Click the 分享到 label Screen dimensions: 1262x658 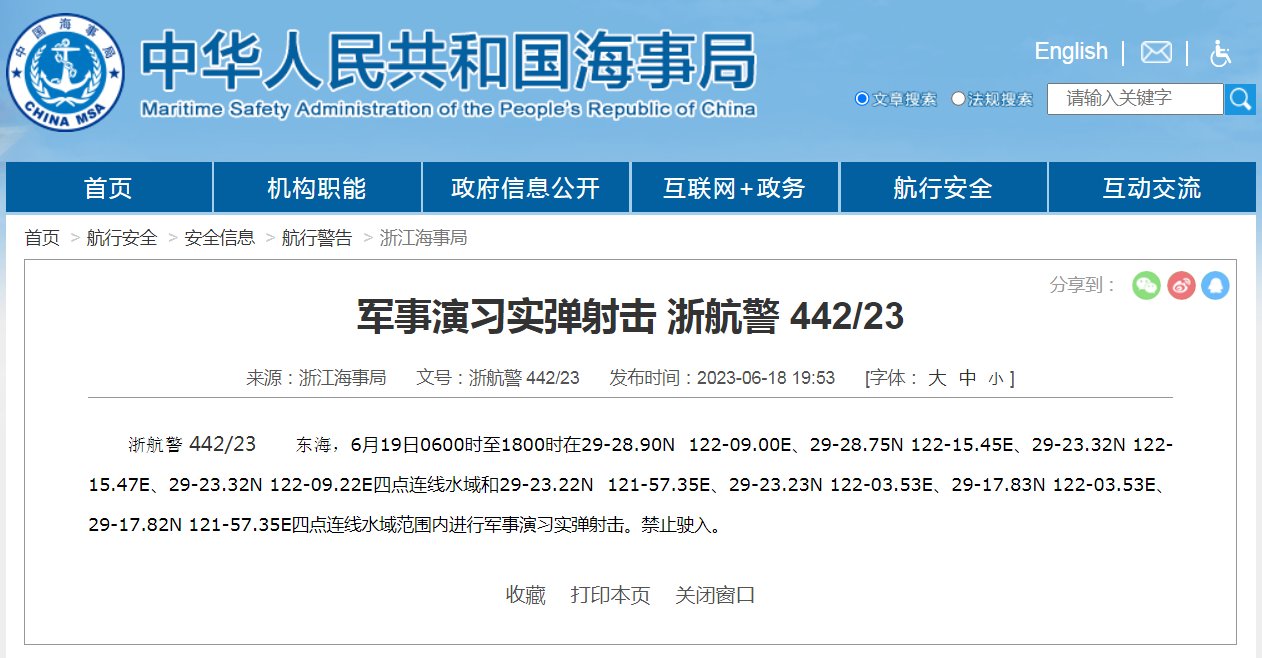1083,285
